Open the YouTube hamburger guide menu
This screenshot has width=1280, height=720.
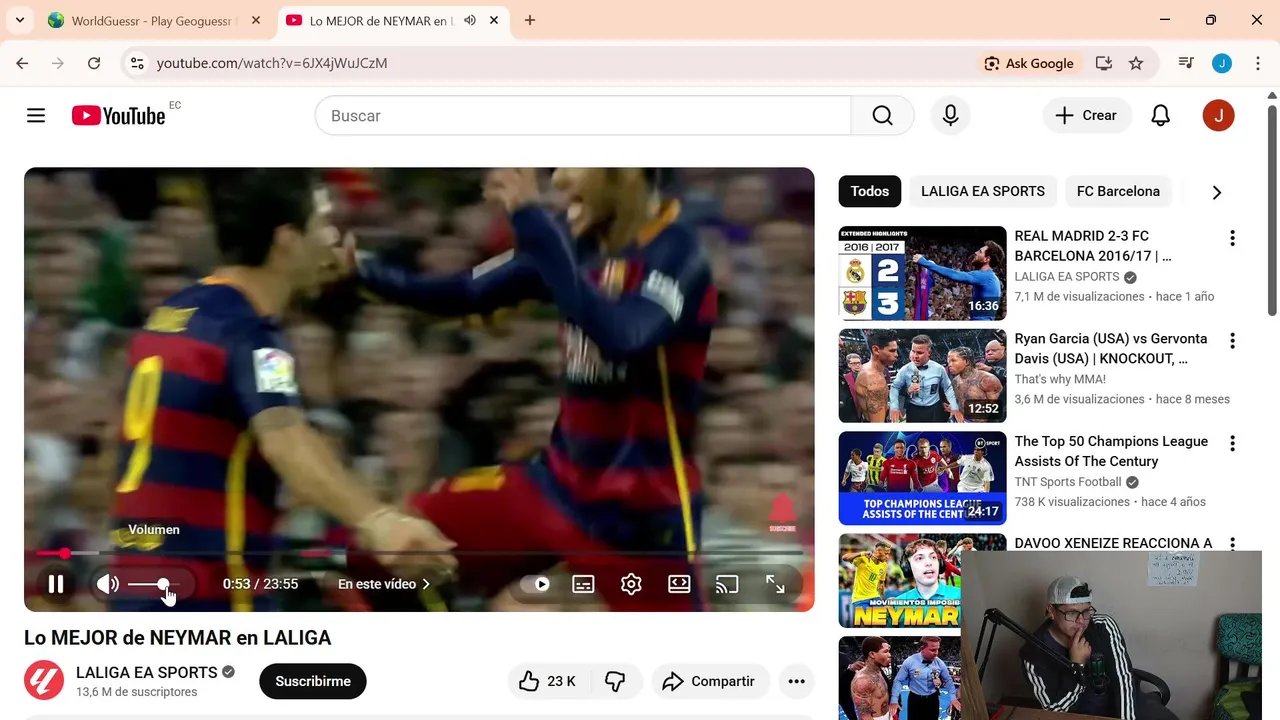[36, 116]
